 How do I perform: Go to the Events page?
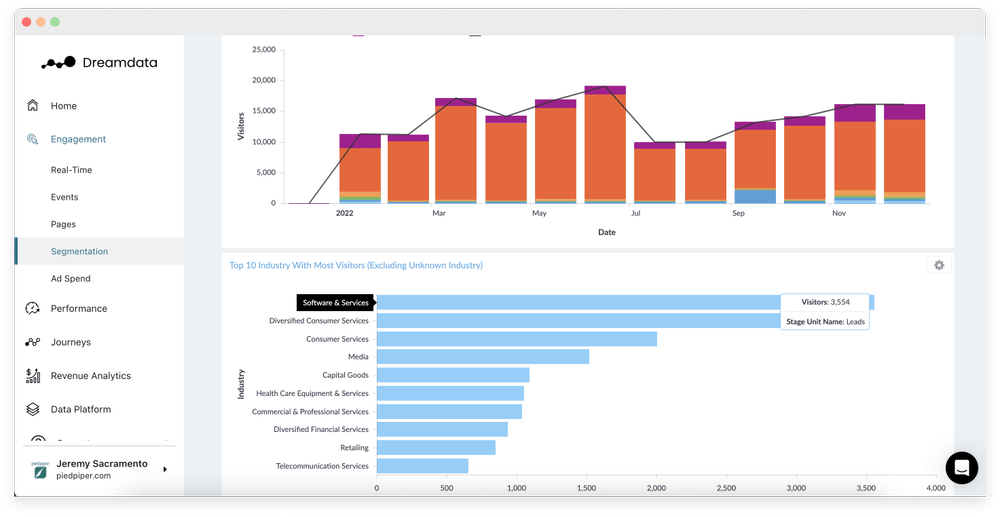pyautogui.click(x=64, y=197)
